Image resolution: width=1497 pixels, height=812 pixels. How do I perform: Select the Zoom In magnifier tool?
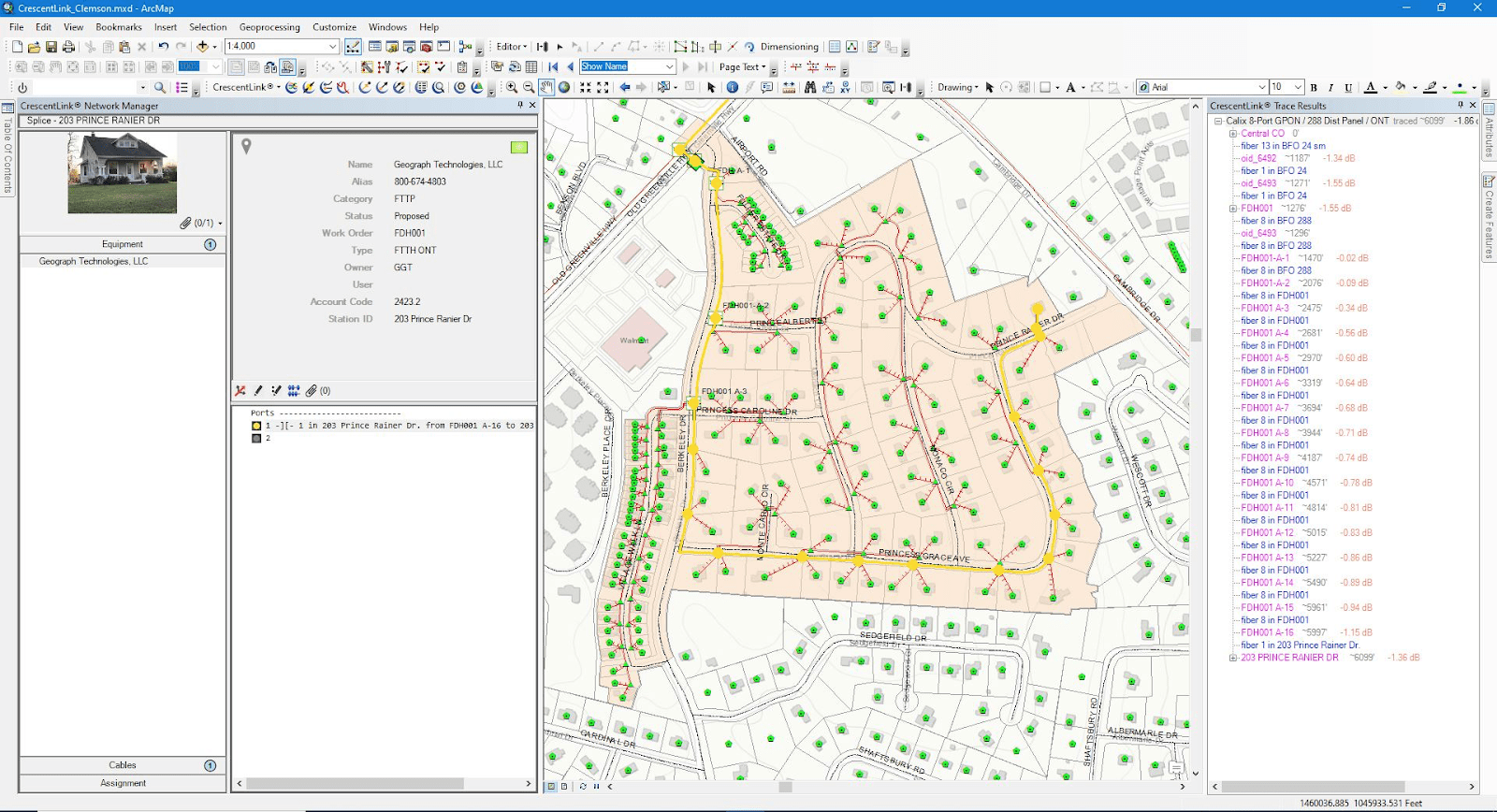click(512, 88)
